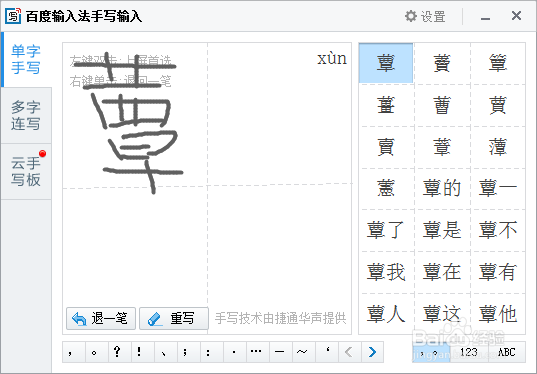Choose candidate phrase 蕈有
Image resolution: width=537 pixels, height=374 pixels.
(498, 272)
